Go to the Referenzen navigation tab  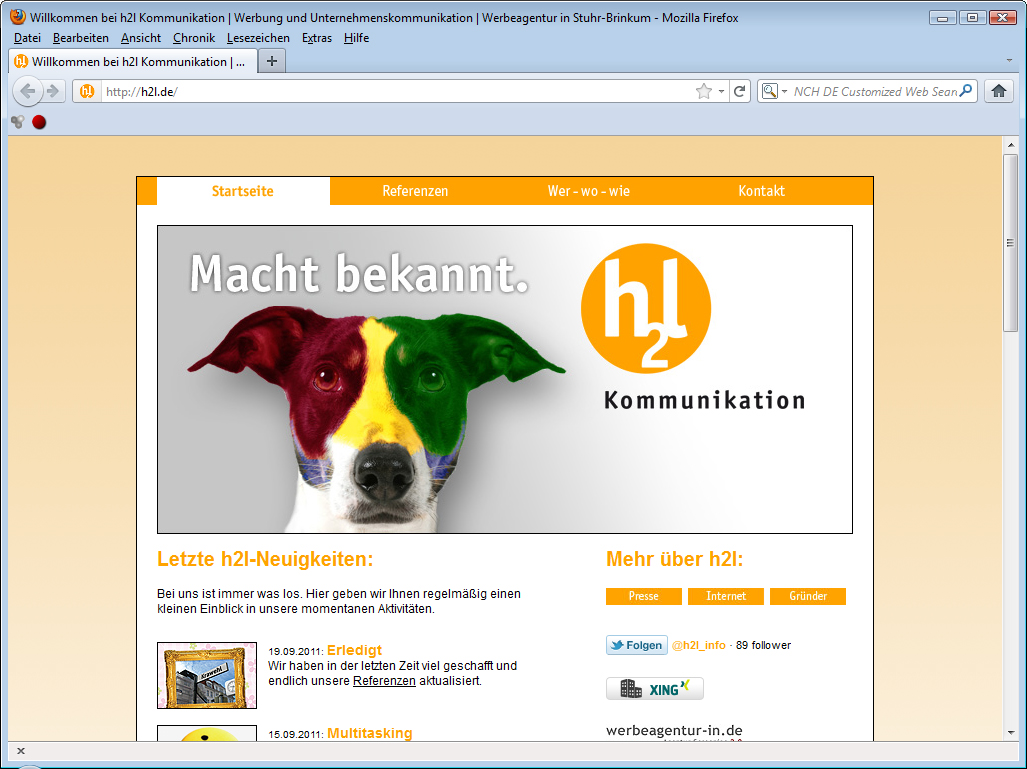pyautogui.click(x=415, y=191)
